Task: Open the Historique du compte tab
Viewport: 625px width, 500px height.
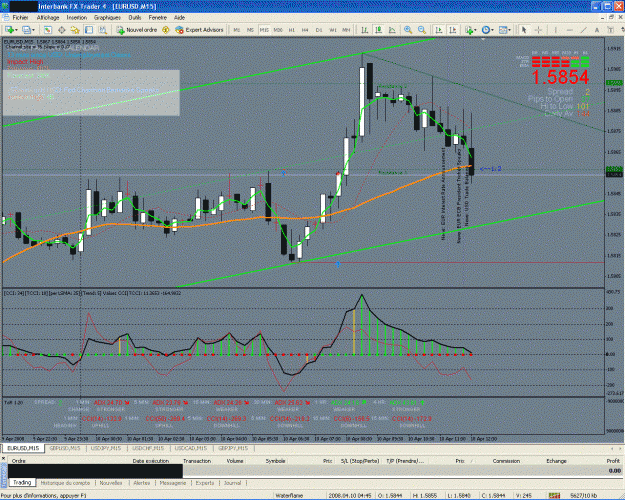Action: [x=65, y=483]
